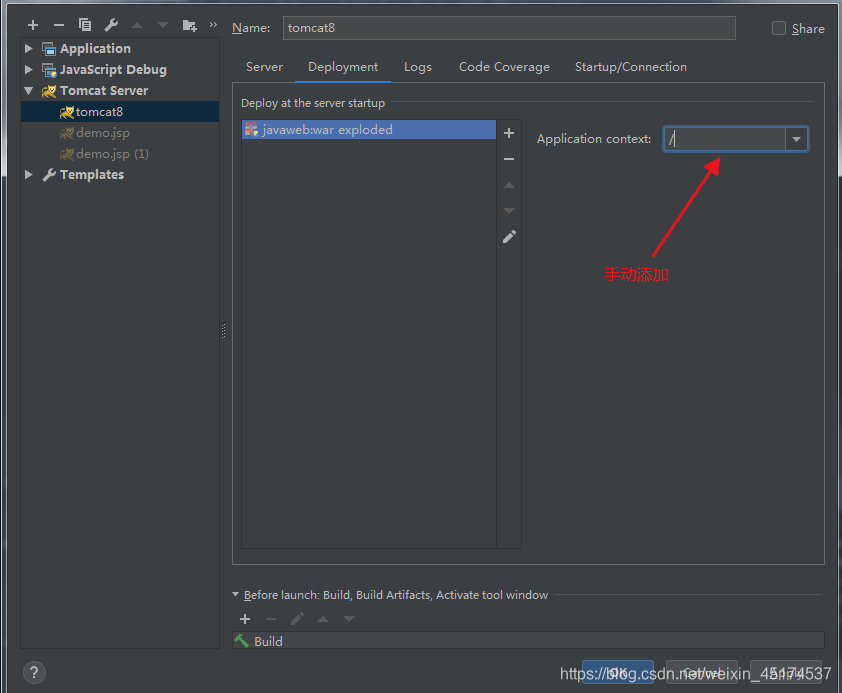Select the JavaScript Debug tree item label

click(113, 69)
